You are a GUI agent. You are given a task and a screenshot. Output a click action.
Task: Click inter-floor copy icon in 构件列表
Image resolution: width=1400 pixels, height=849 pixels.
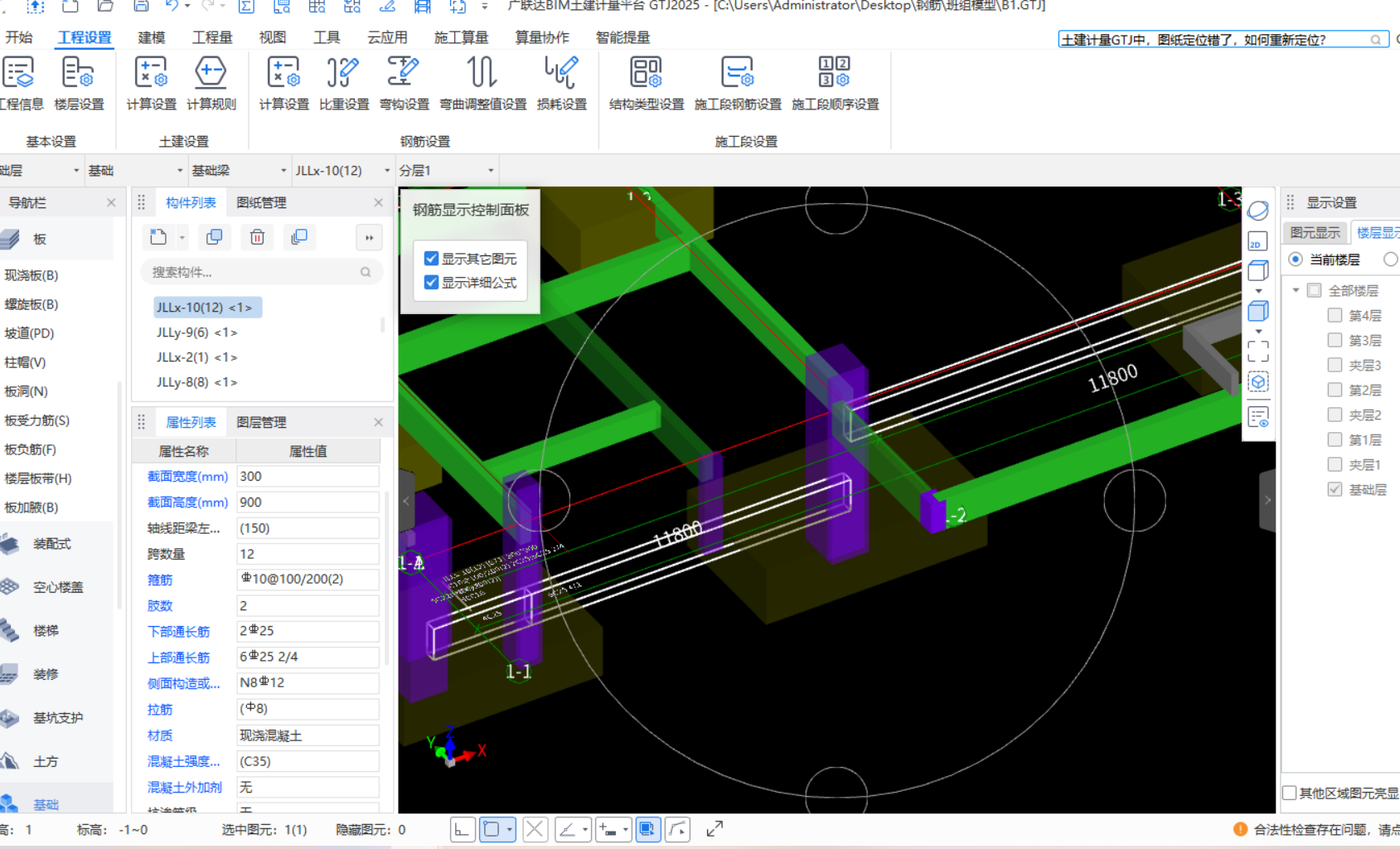coord(299,237)
